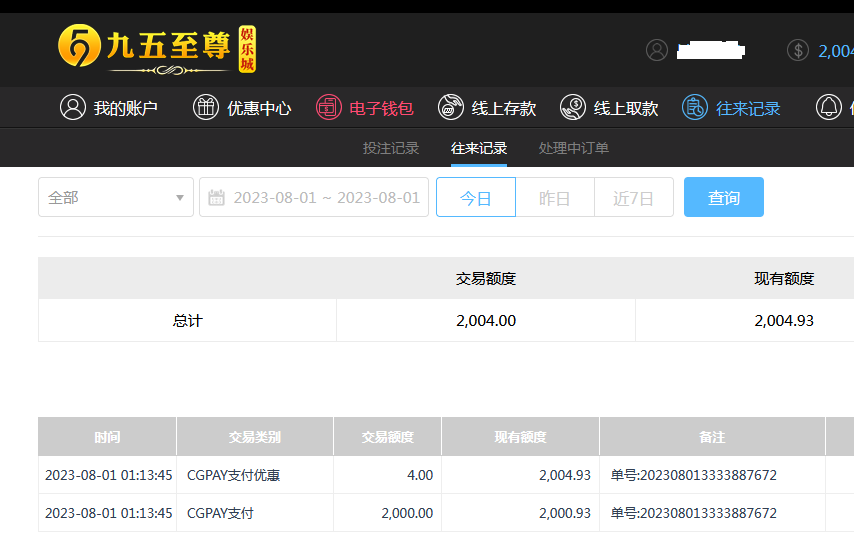Click the notification bell icon

(828, 108)
